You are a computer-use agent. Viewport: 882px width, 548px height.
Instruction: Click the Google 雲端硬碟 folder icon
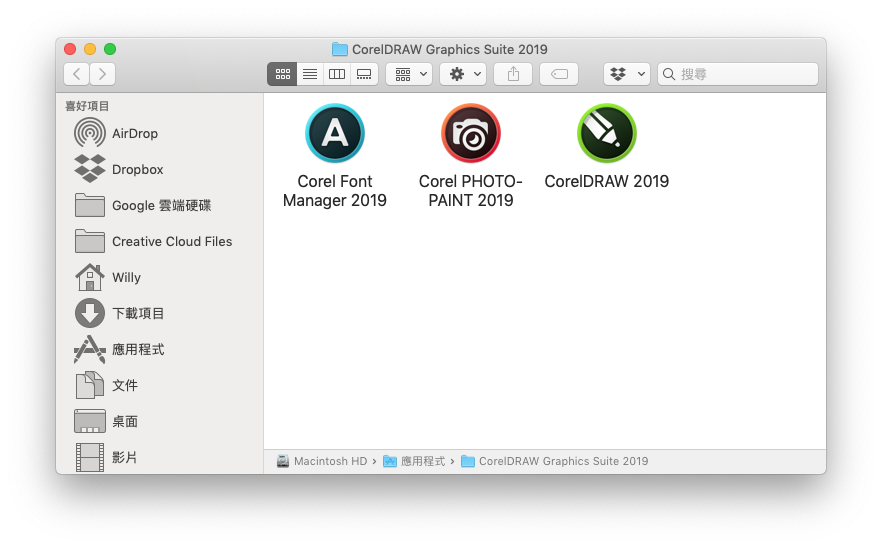[89, 205]
